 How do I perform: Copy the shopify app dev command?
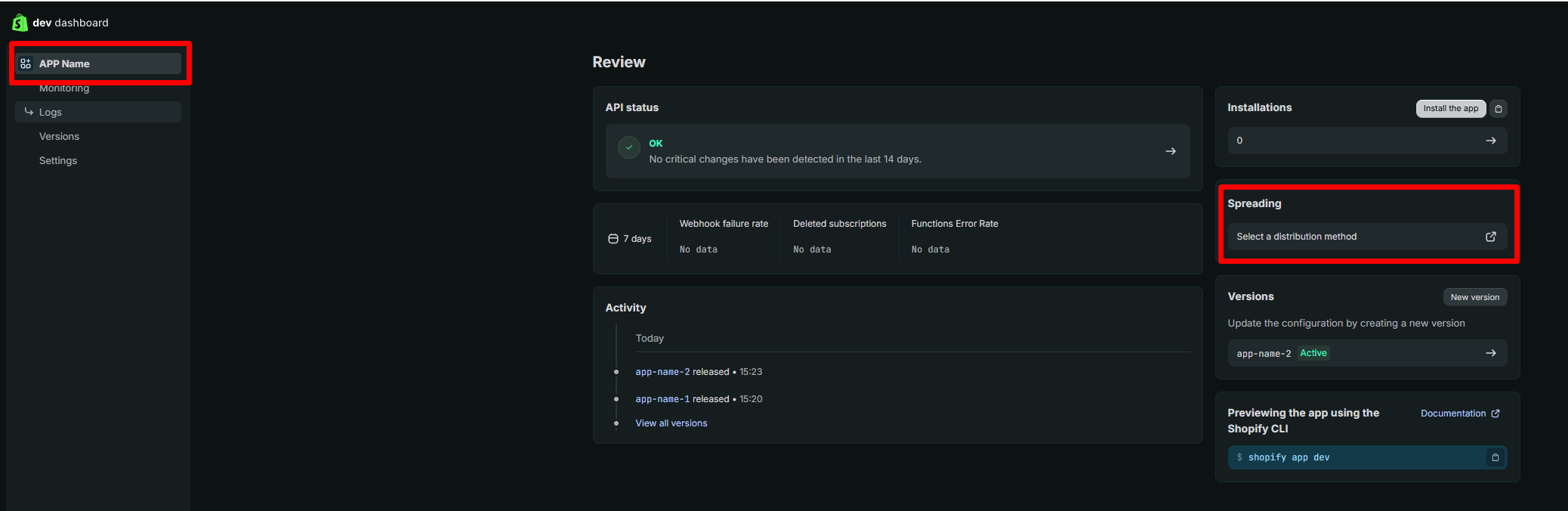(1495, 457)
